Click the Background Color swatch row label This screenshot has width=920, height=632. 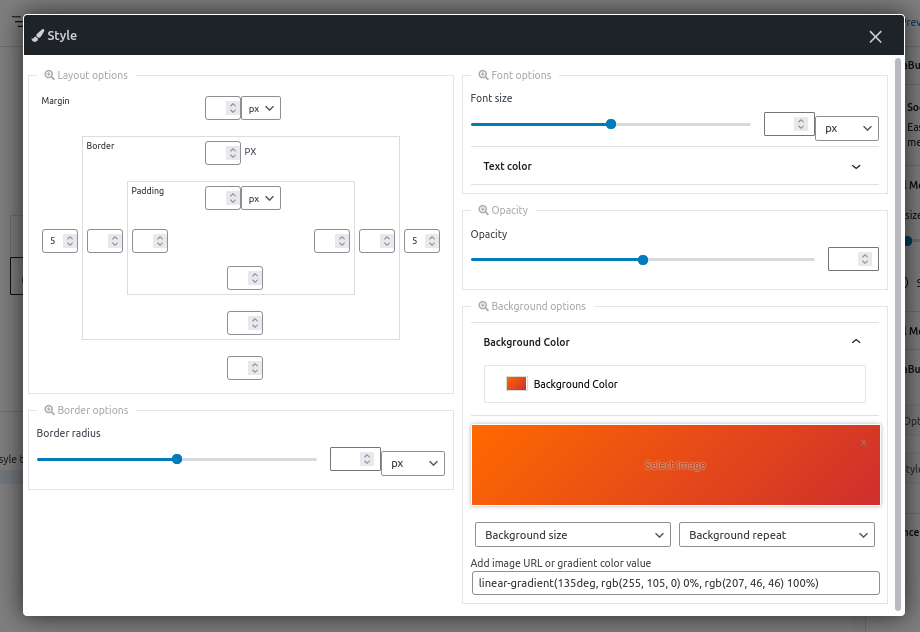[x=575, y=384]
